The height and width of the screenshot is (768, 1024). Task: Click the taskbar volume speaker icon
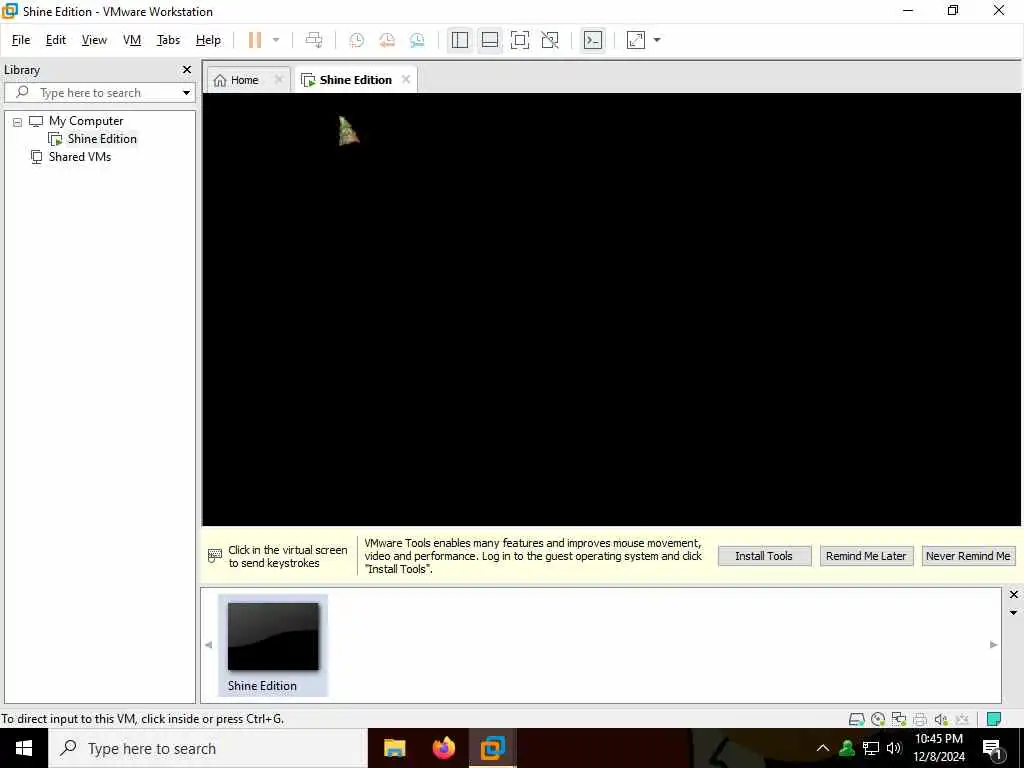(893, 748)
